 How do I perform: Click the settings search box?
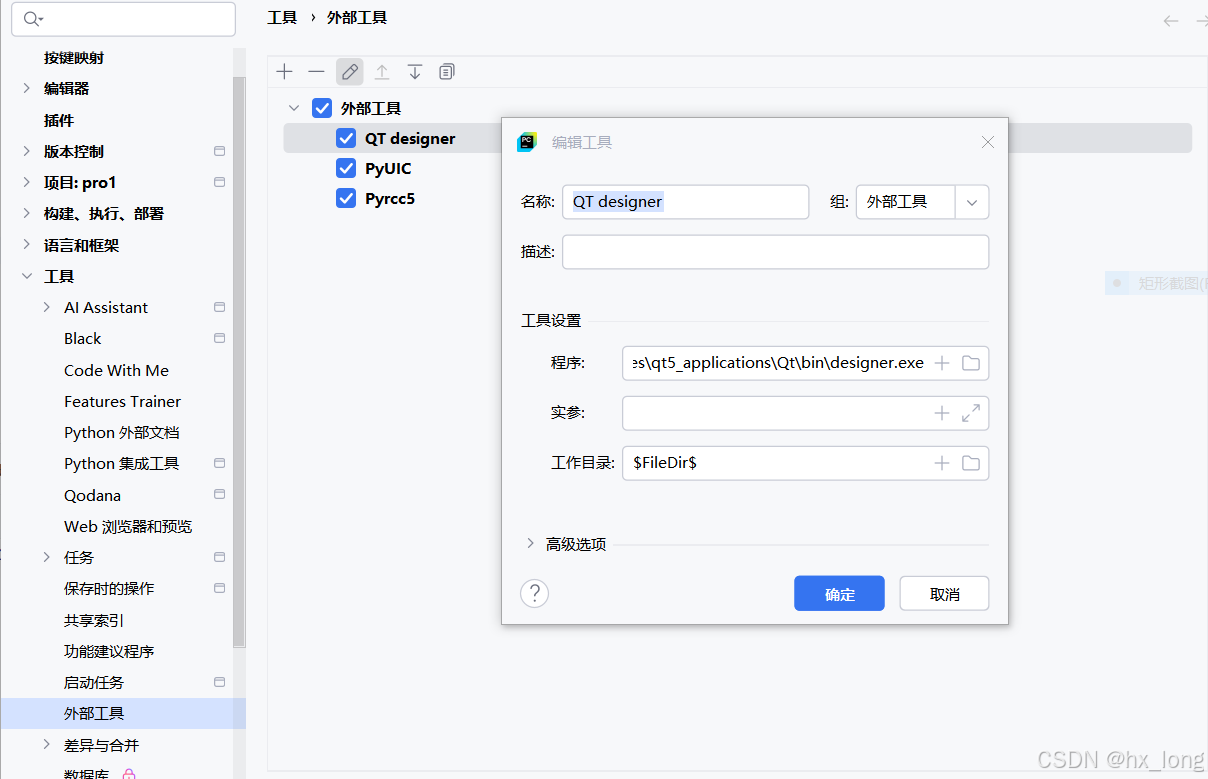pyautogui.click(x=123, y=19)
